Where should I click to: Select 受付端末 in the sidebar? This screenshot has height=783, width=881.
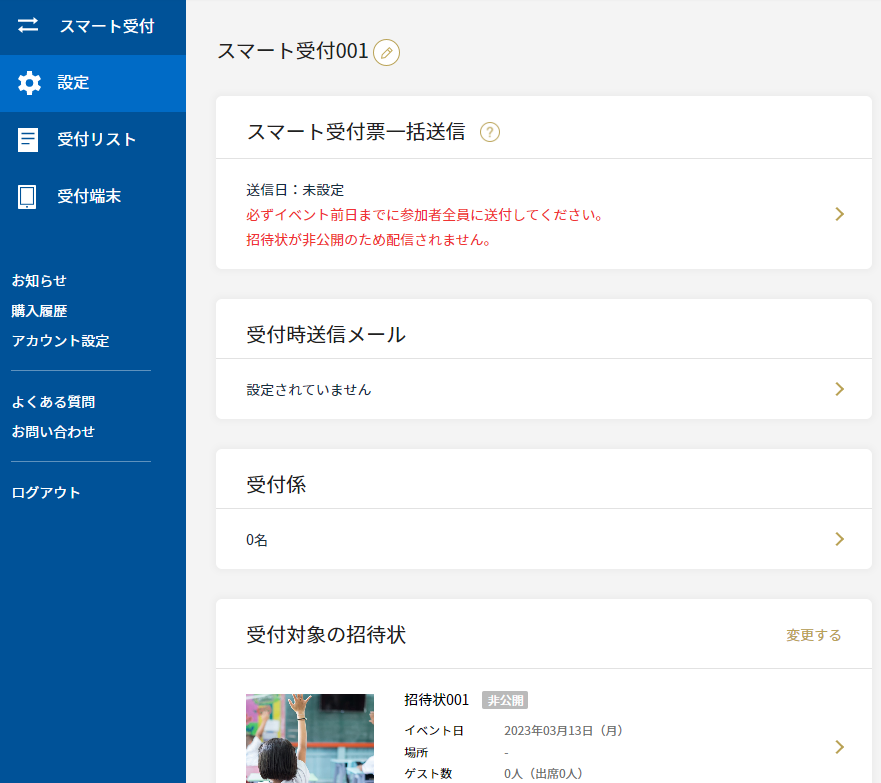(93, 197)
